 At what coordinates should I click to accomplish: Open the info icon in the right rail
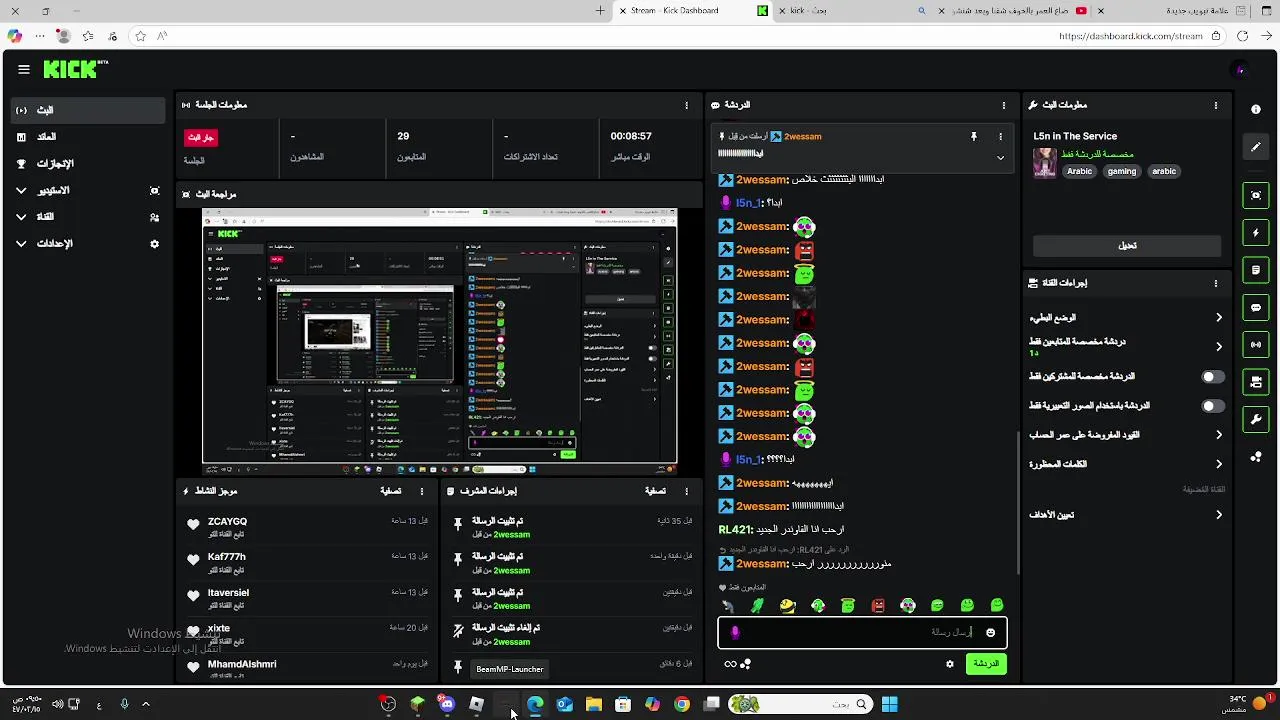point(1256,109)
